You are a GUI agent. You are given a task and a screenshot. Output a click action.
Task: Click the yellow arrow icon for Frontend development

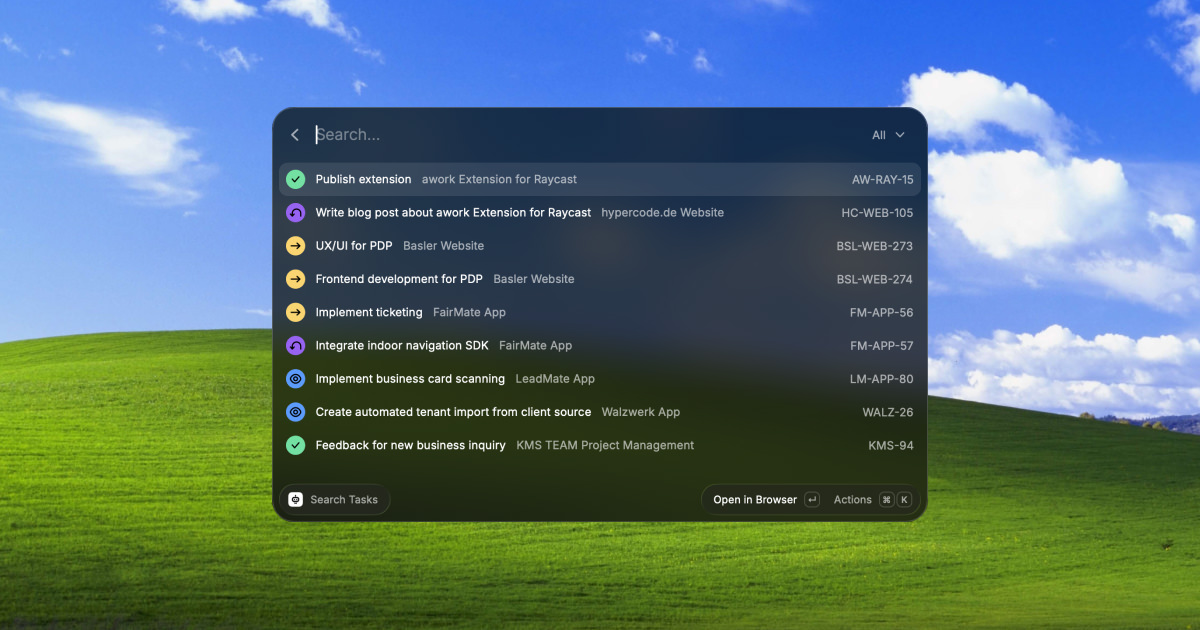295,279
